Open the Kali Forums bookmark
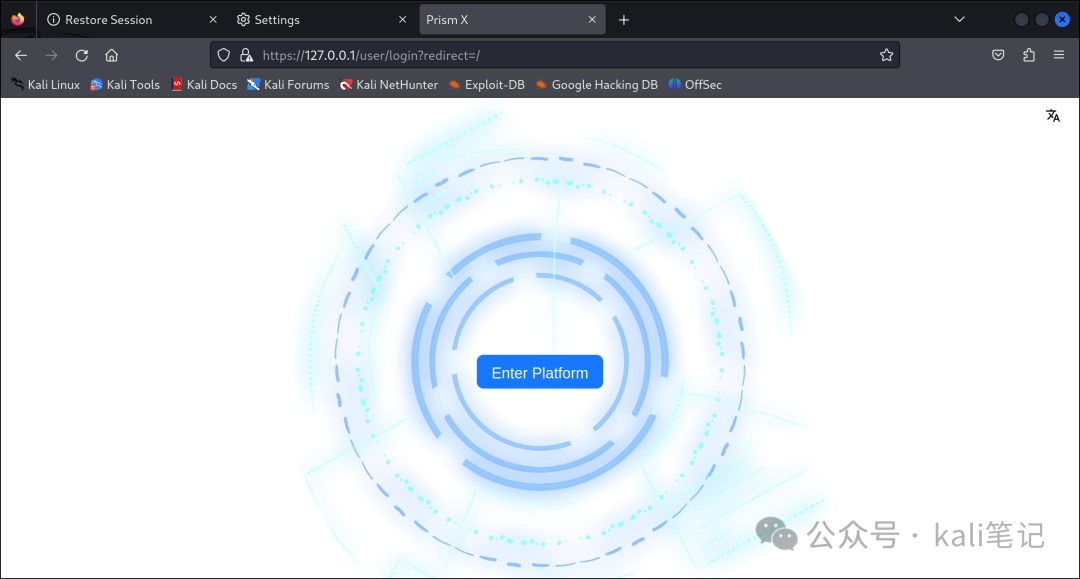The height and width of the screenshot is (579, 1080). pos(288,85)
